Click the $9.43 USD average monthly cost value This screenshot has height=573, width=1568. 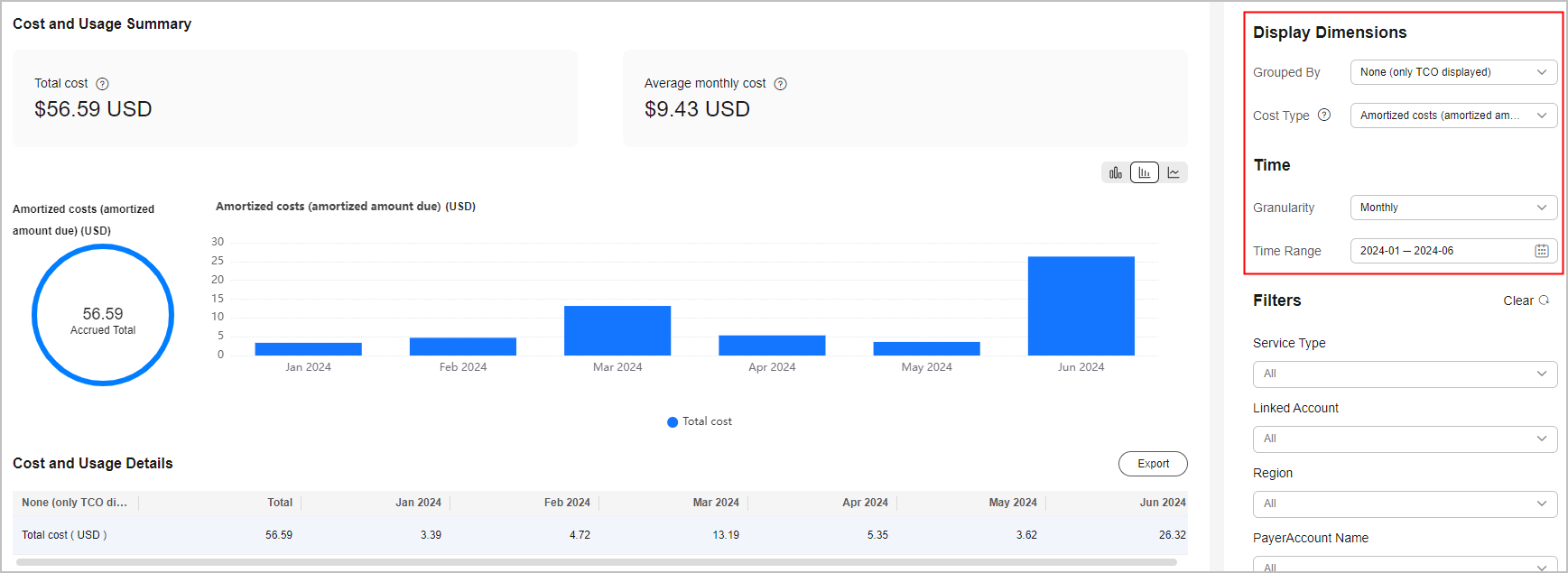(x=697, y=109)
